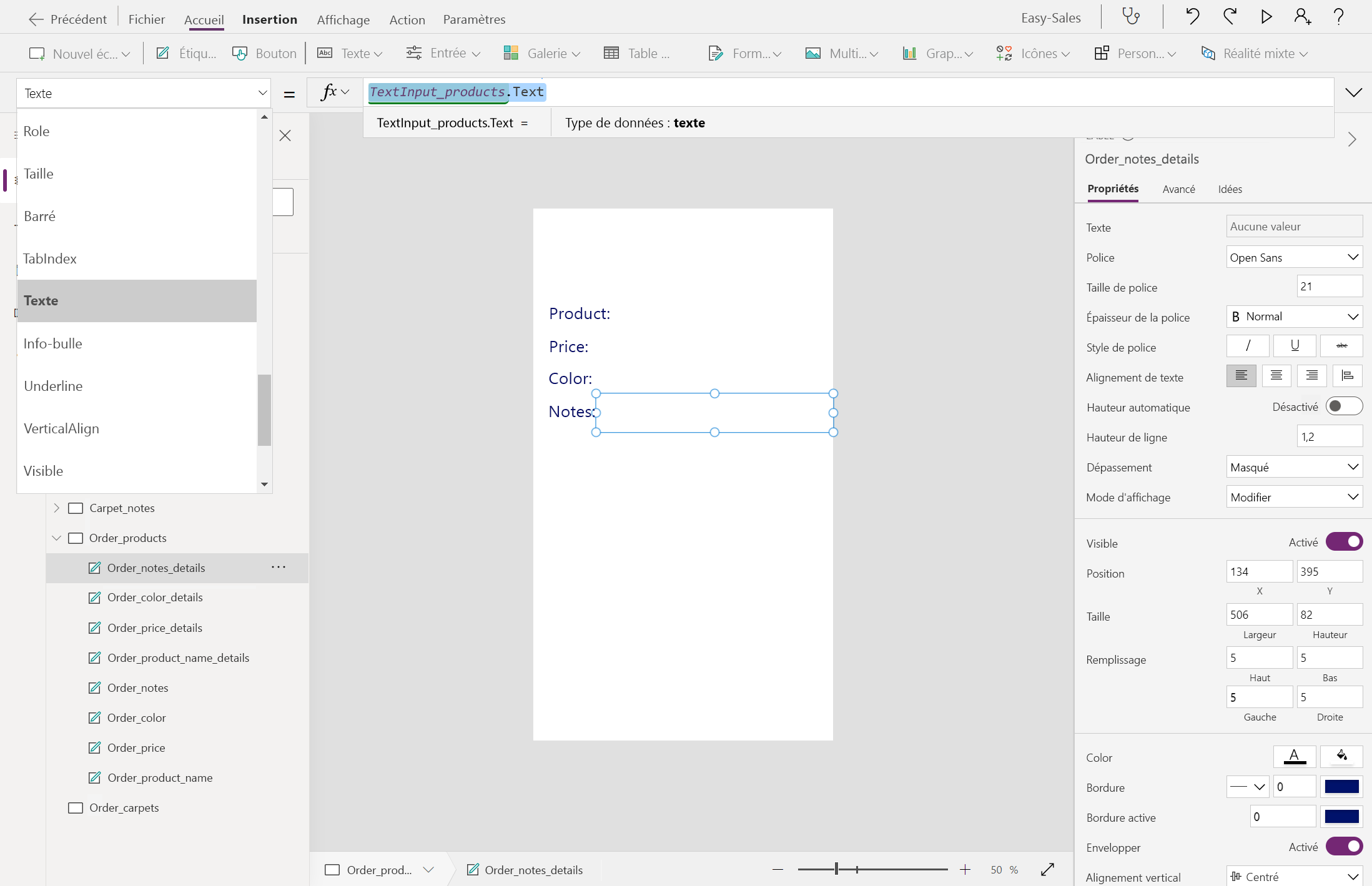Screen dimensions: 1372x886
Task: Run the app preview
Action: coord(1266,16)
